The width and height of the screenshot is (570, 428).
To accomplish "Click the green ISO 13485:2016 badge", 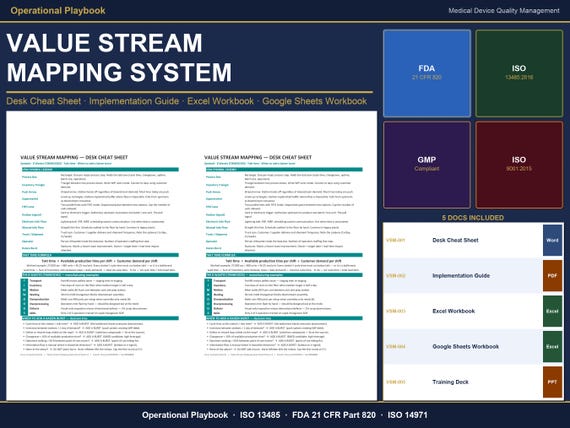I will tap(519, 73).
